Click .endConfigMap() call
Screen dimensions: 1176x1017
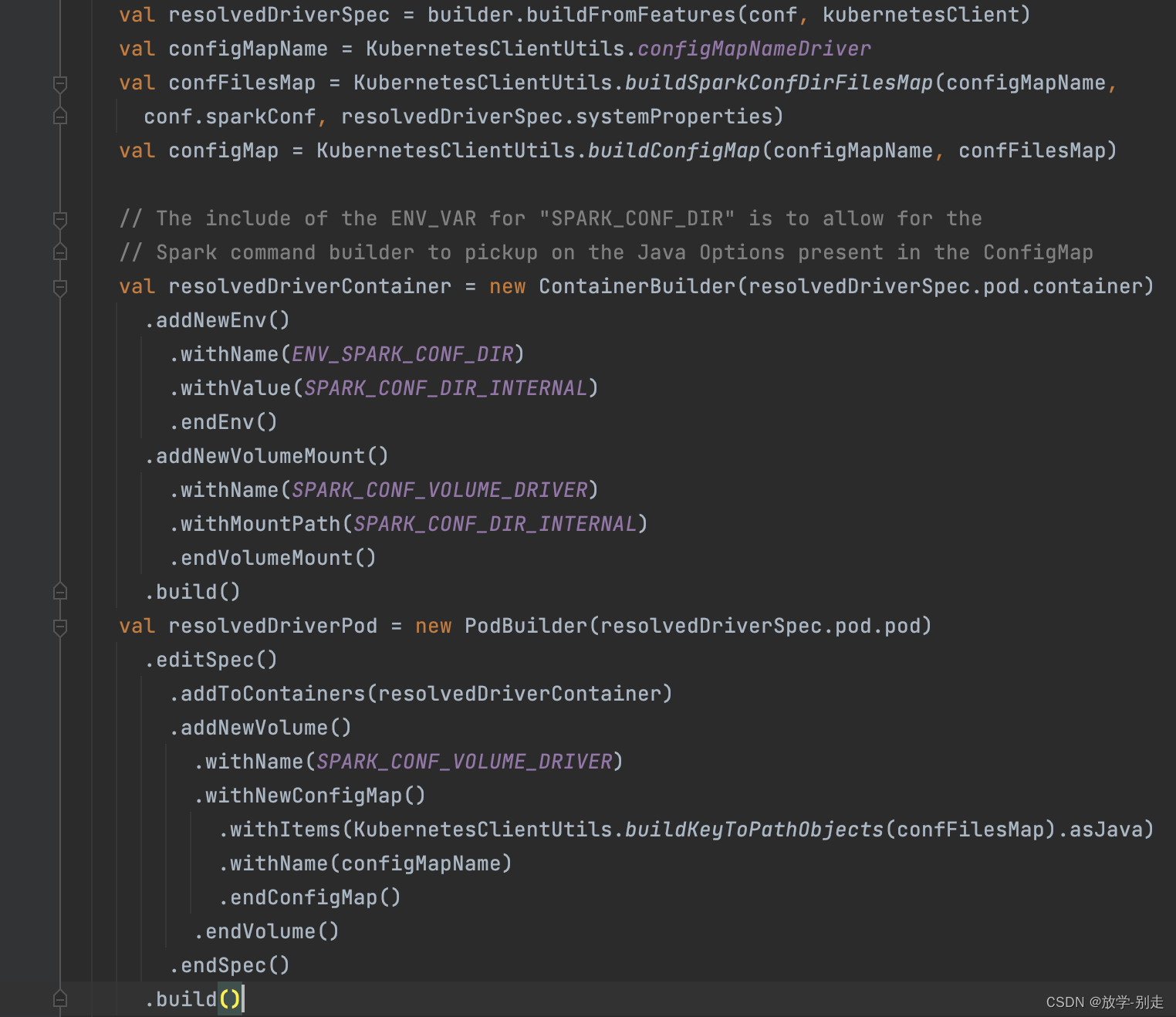pos(310,897)
